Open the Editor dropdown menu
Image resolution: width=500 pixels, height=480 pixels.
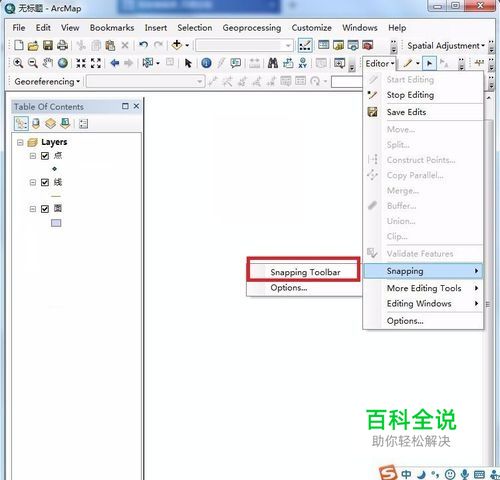click(x=380, y=63)
